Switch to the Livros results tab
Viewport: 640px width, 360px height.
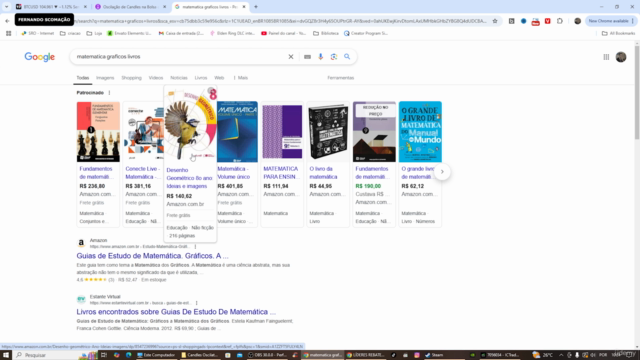coord(201,78)
